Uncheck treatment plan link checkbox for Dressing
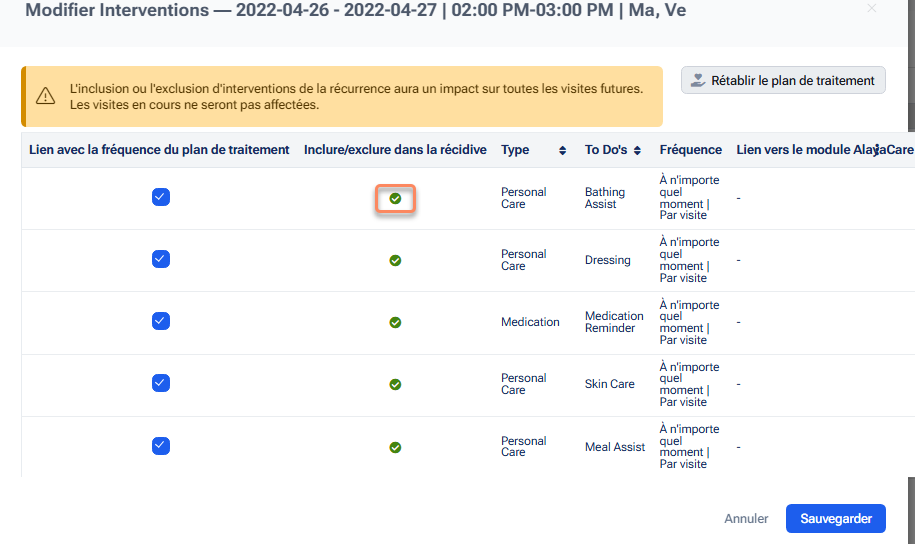This screenshot has height=544, width=915. pos(160,259)
